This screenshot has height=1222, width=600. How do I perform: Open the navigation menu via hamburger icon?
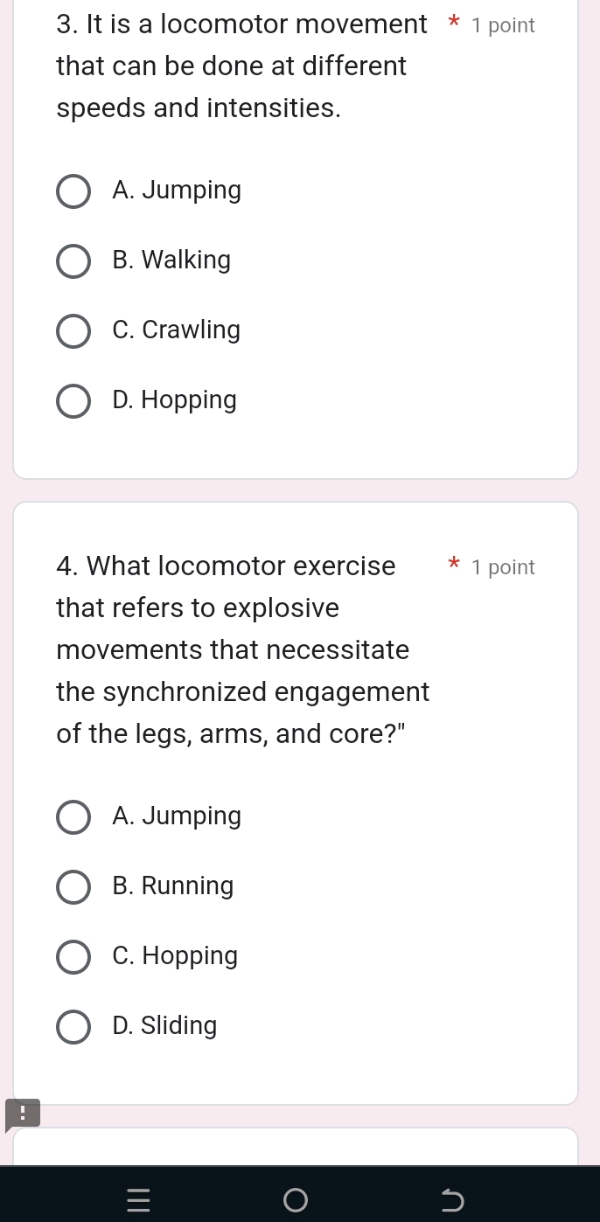138,1199
